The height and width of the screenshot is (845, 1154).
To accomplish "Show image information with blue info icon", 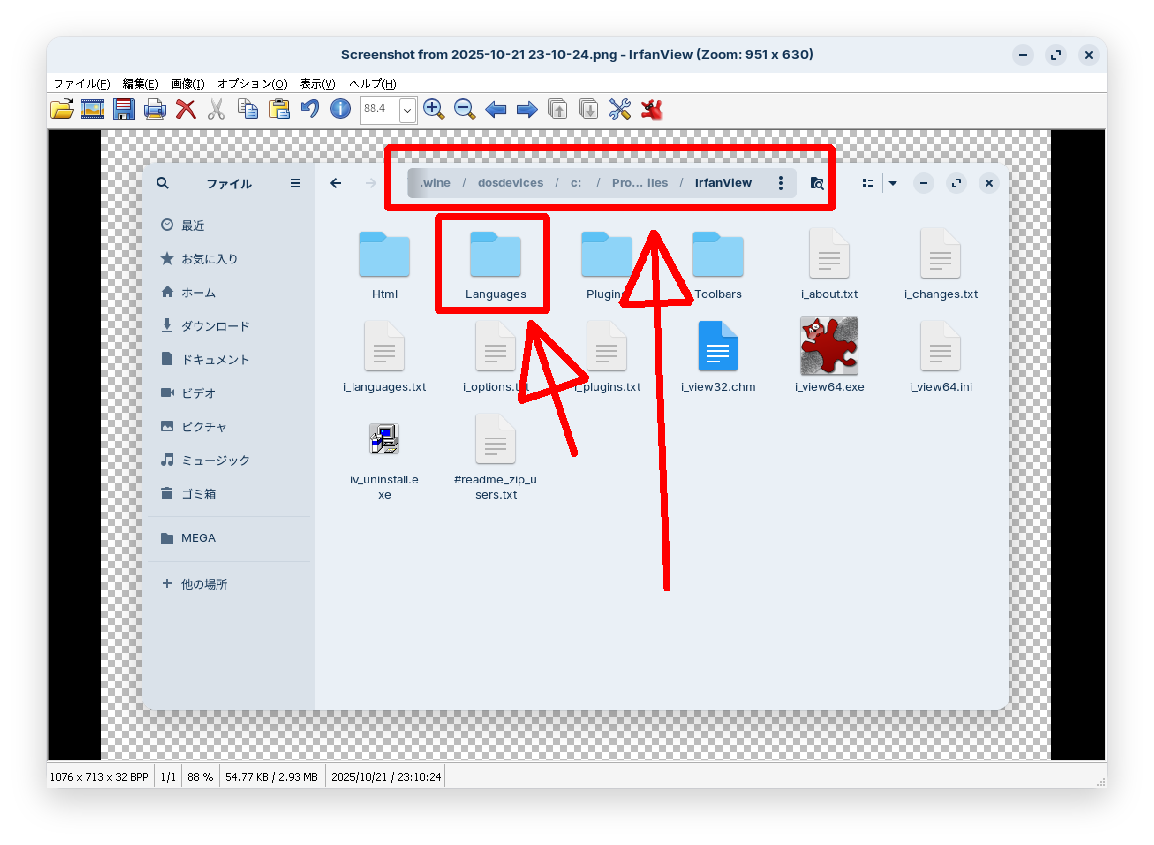I will [341, 109].
